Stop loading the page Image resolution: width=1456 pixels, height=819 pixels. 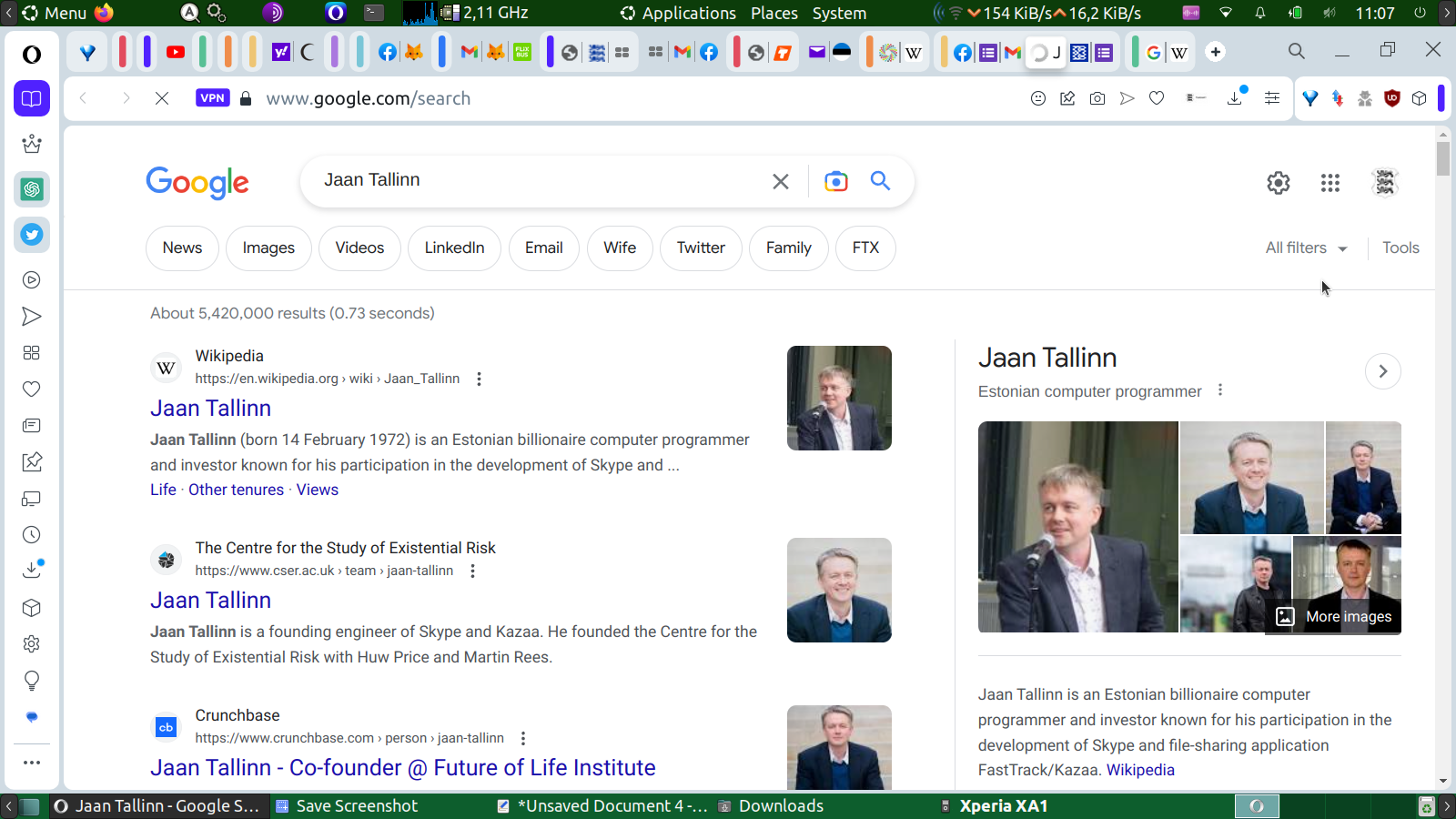[162, 98]
